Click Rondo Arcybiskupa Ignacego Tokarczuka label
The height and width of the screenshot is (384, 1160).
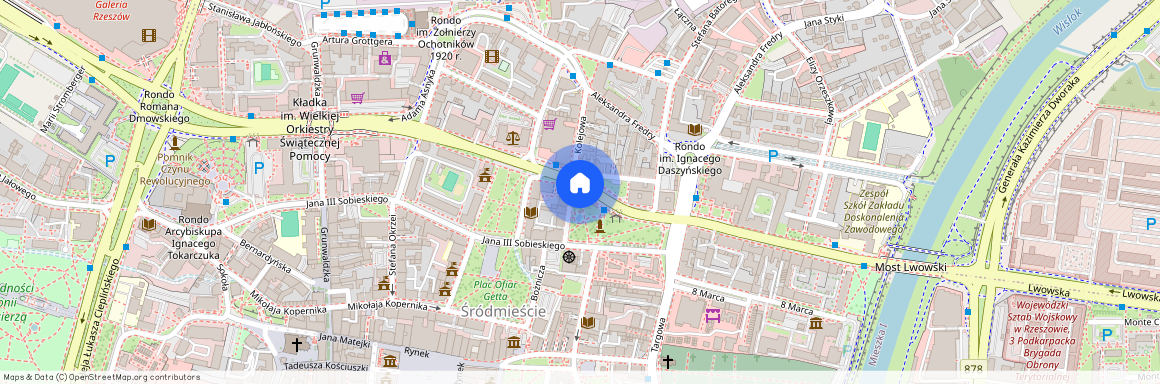pyautogui.click(x=193, y=237)
